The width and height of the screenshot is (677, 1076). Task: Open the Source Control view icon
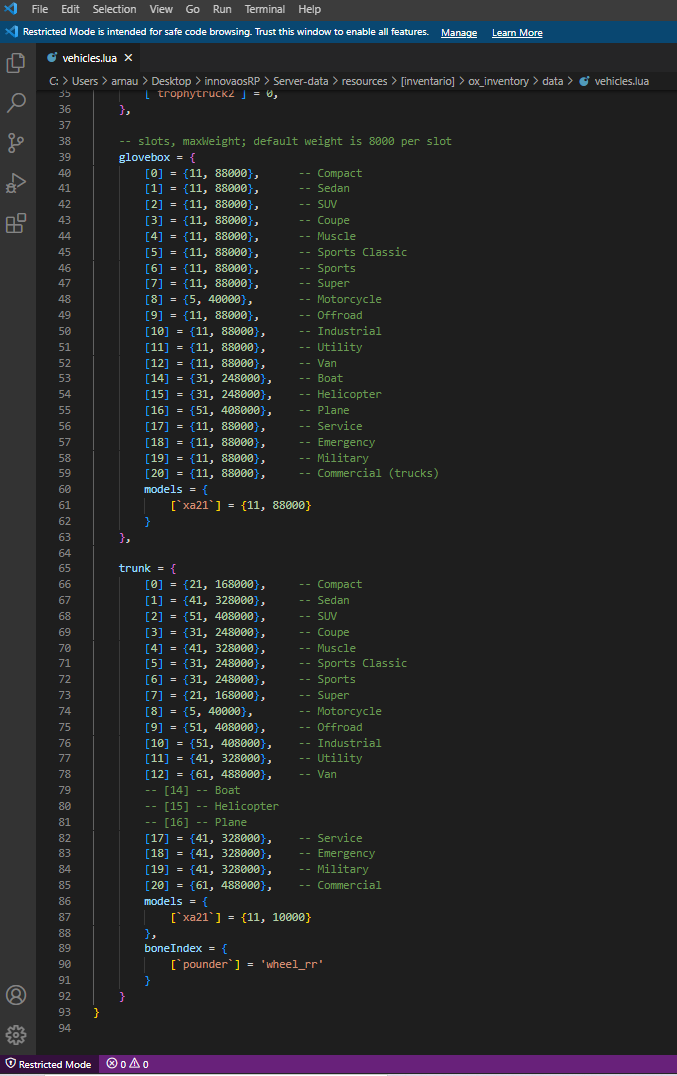(16, 143)
